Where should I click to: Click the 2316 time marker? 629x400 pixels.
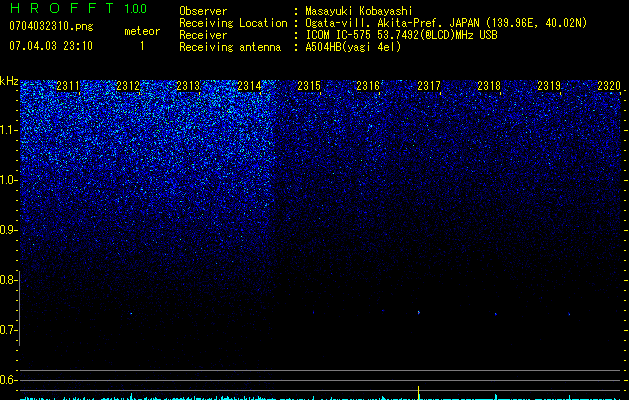[x=368, y=85]
